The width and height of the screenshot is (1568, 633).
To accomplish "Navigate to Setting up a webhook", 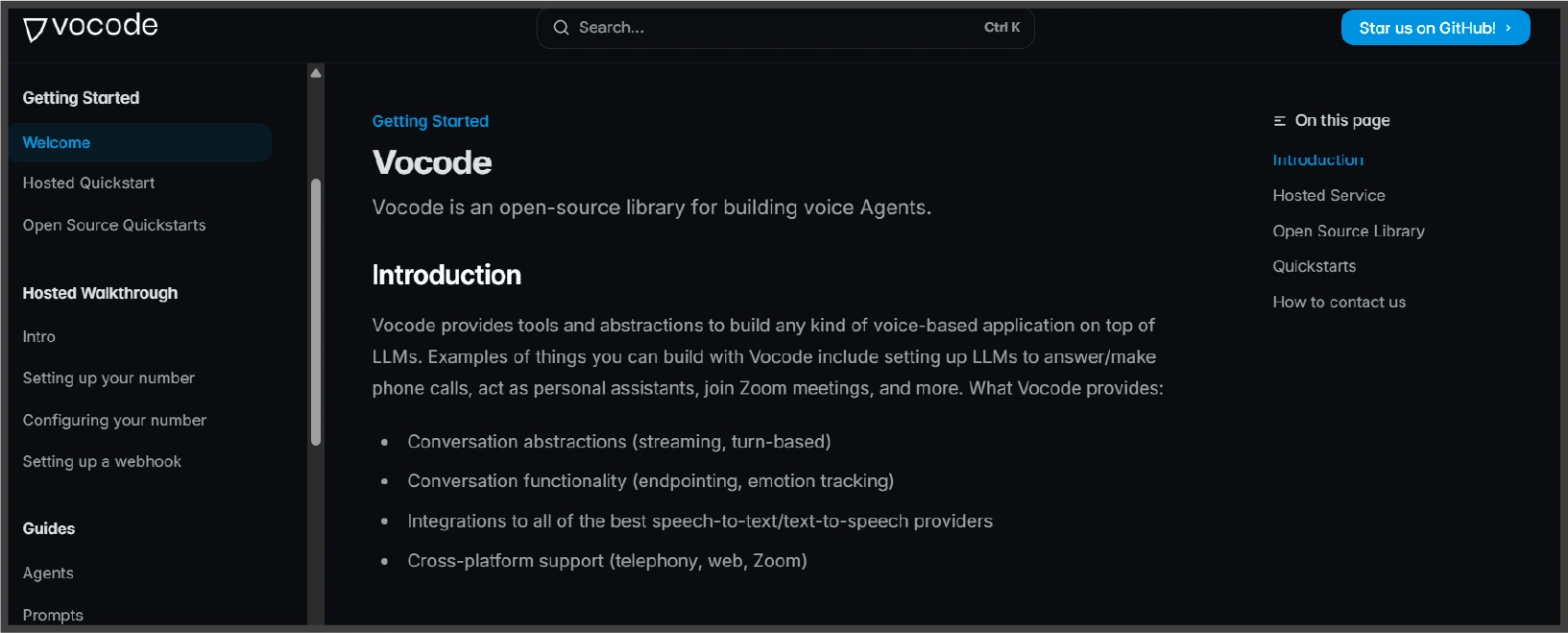I will [102, 461].
